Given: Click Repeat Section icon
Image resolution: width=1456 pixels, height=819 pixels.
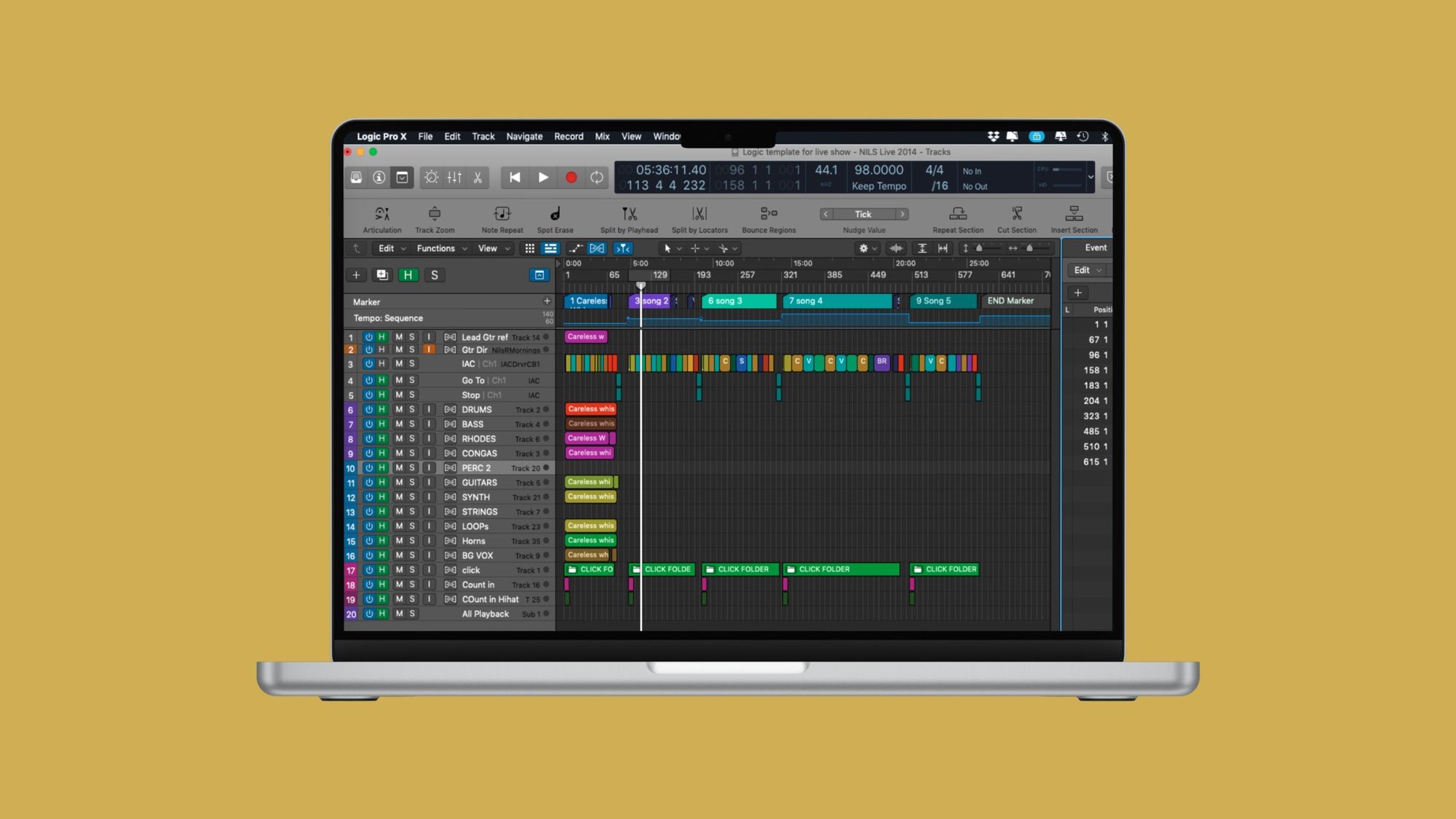Looking at the screenshot, I should coord(958,214).
